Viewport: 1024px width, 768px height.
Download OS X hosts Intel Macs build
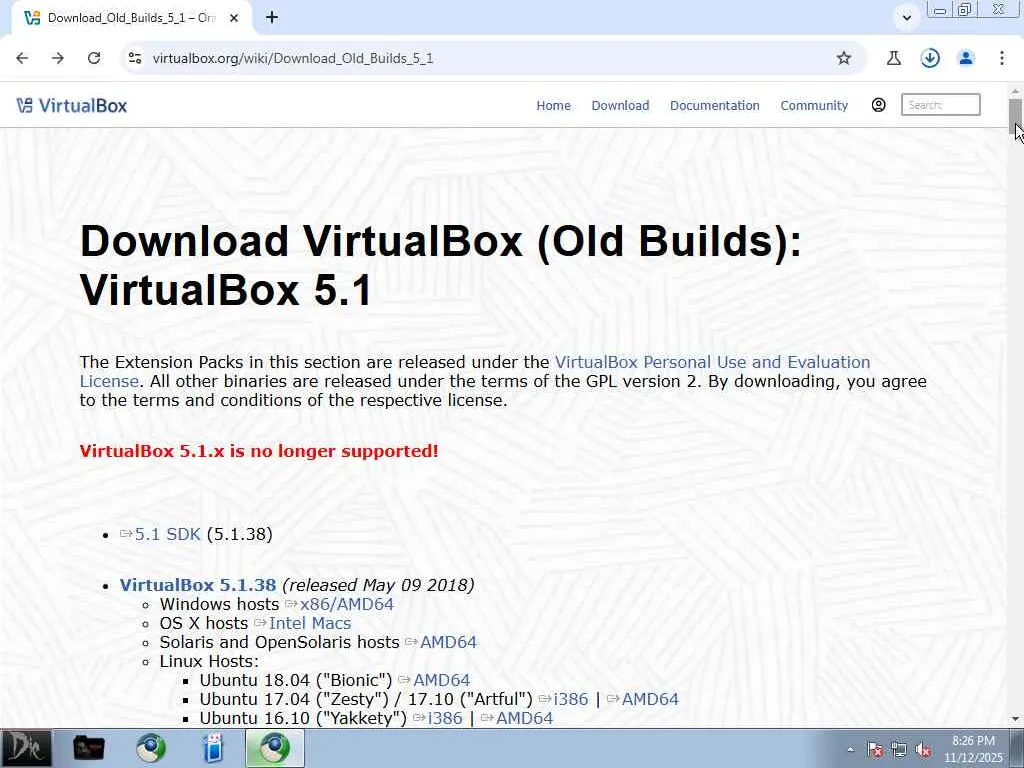(x=310, y=623)
